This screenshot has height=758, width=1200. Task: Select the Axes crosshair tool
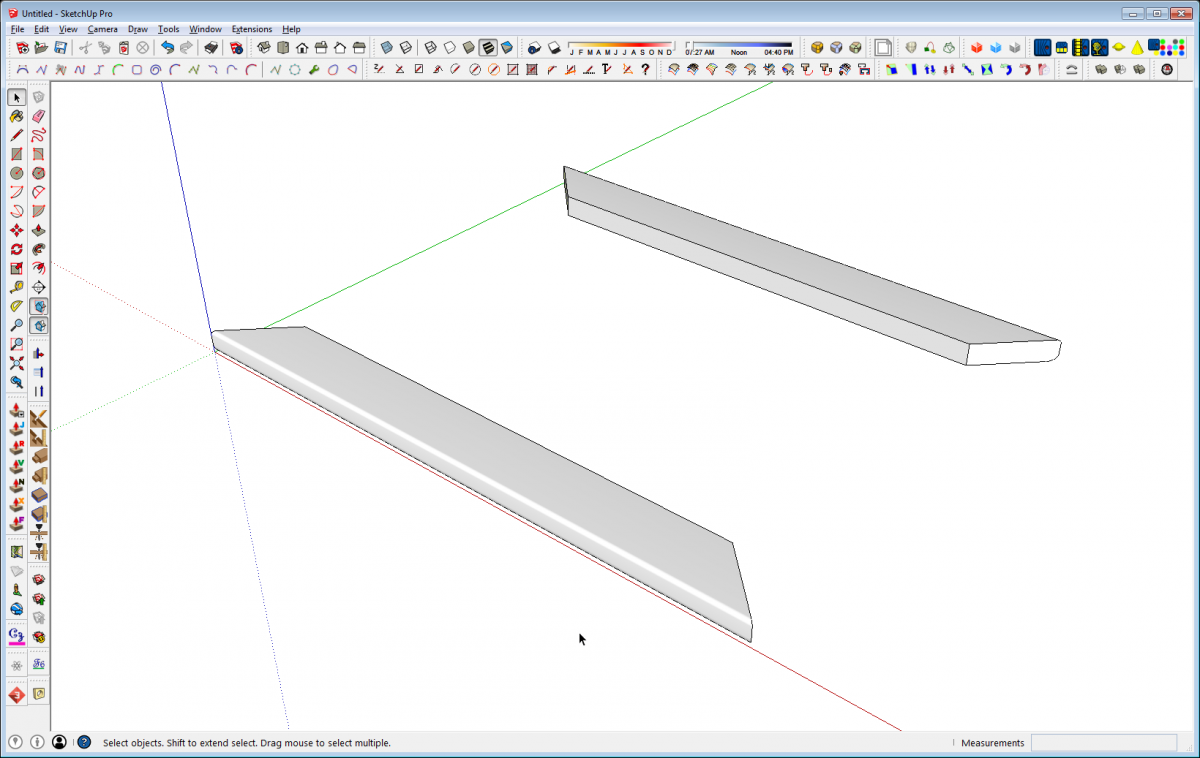pos(39,287)
